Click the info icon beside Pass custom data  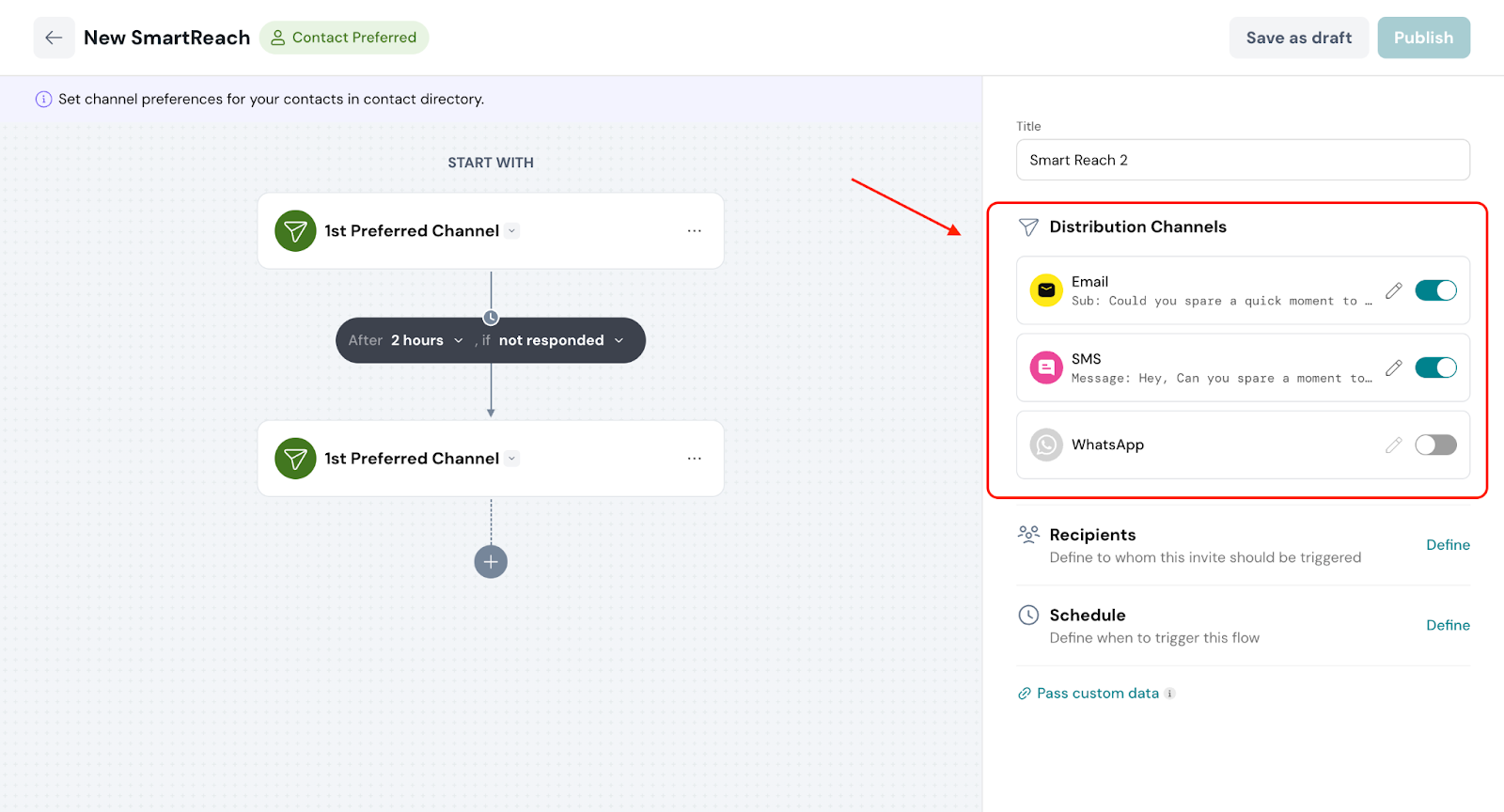1170,694
